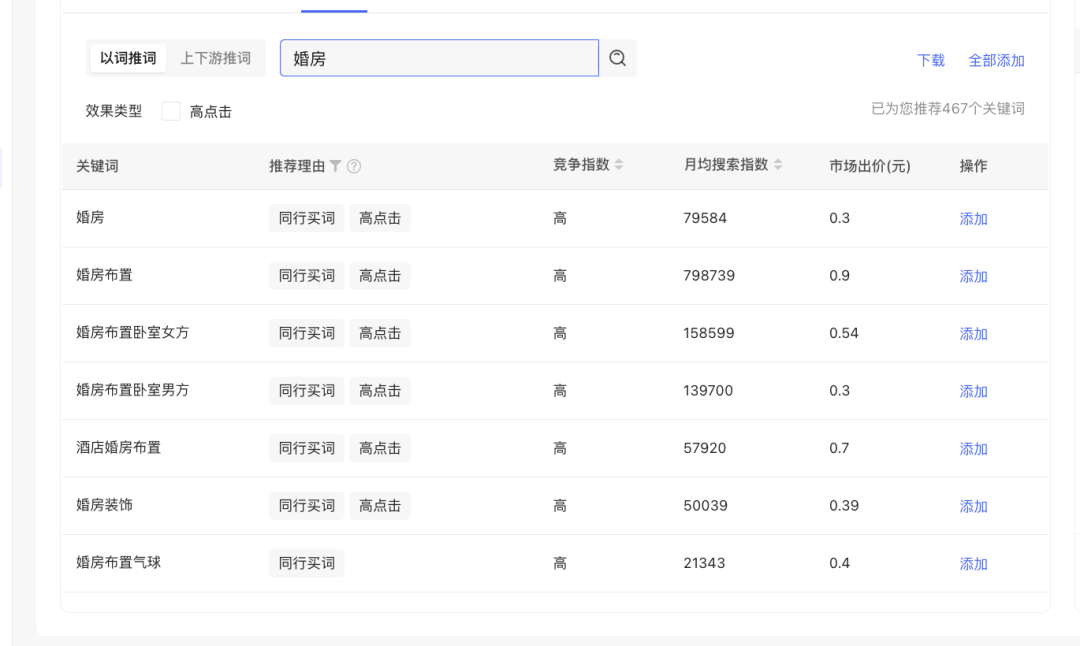
Task: Add 婚房布置气球 via 添加
Action: click(x=973, y=564)
